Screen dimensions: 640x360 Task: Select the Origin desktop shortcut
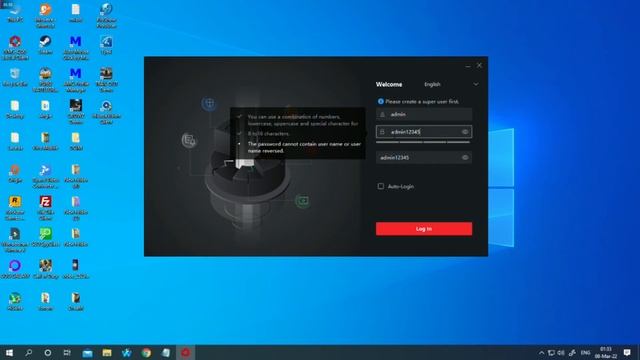click(x=15, y=173)
